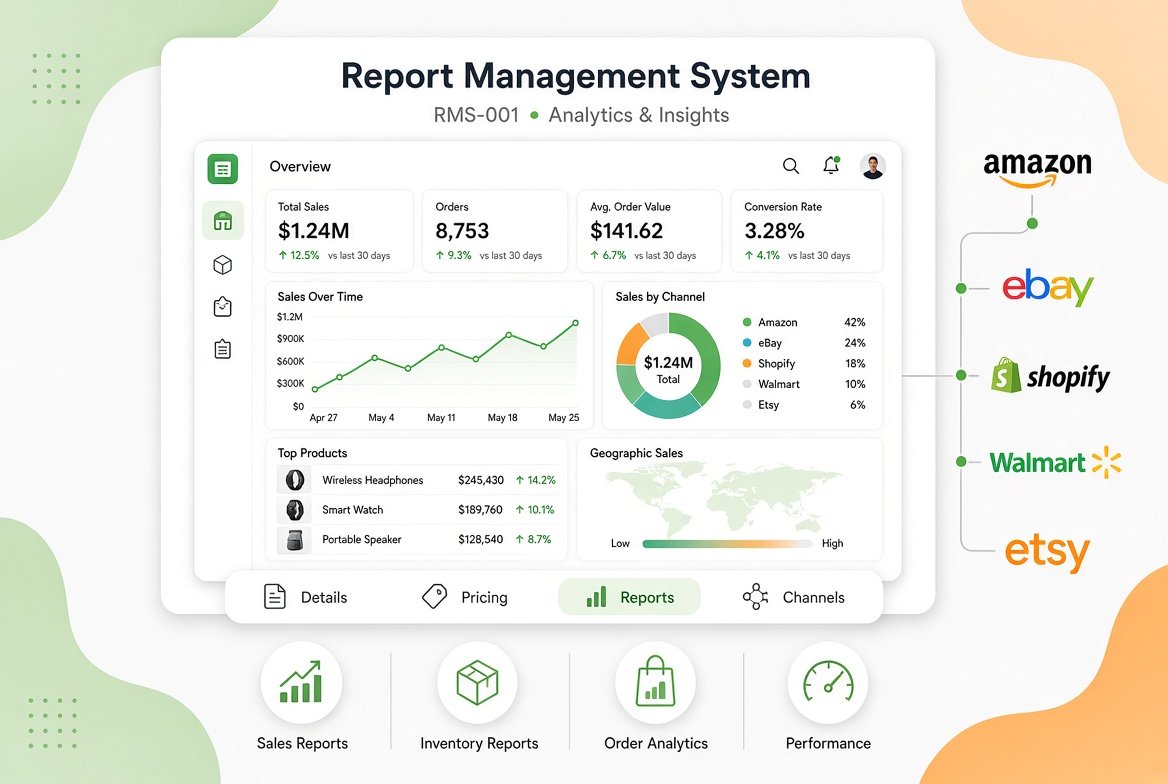Click the Shopify 18% legend value

tap(855, 364)
